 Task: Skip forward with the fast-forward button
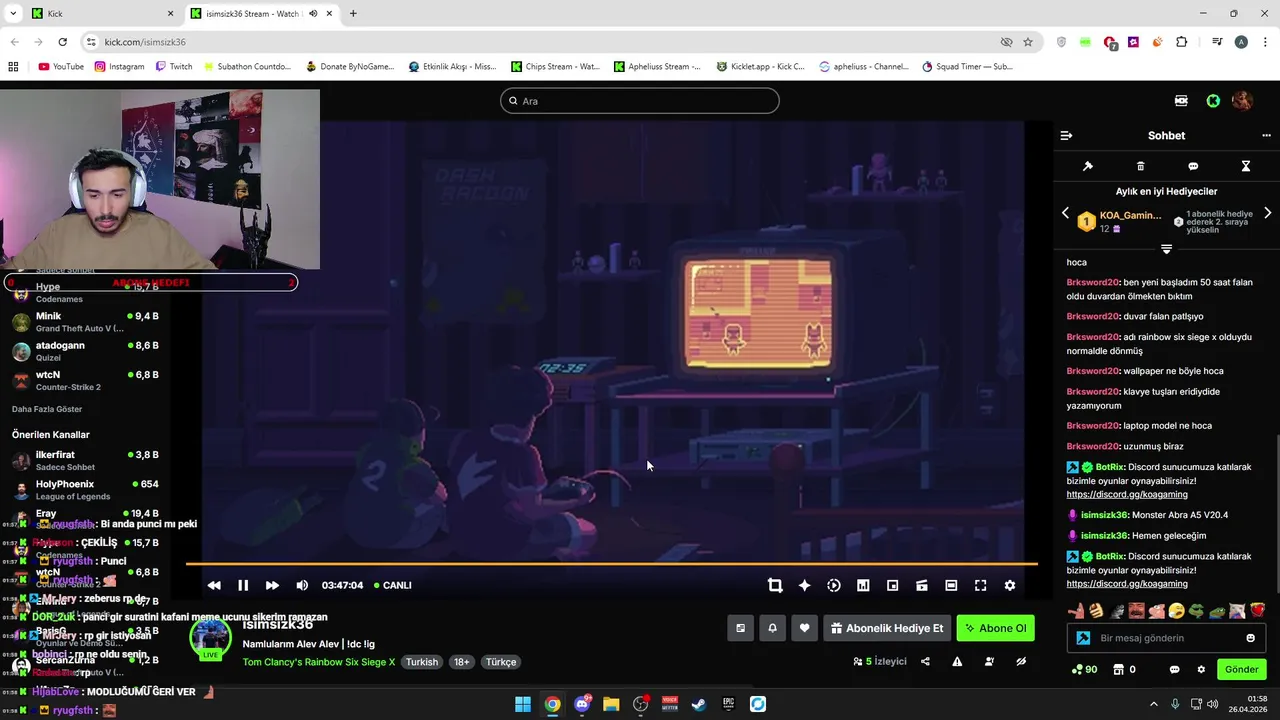click(x=272, y=585)
